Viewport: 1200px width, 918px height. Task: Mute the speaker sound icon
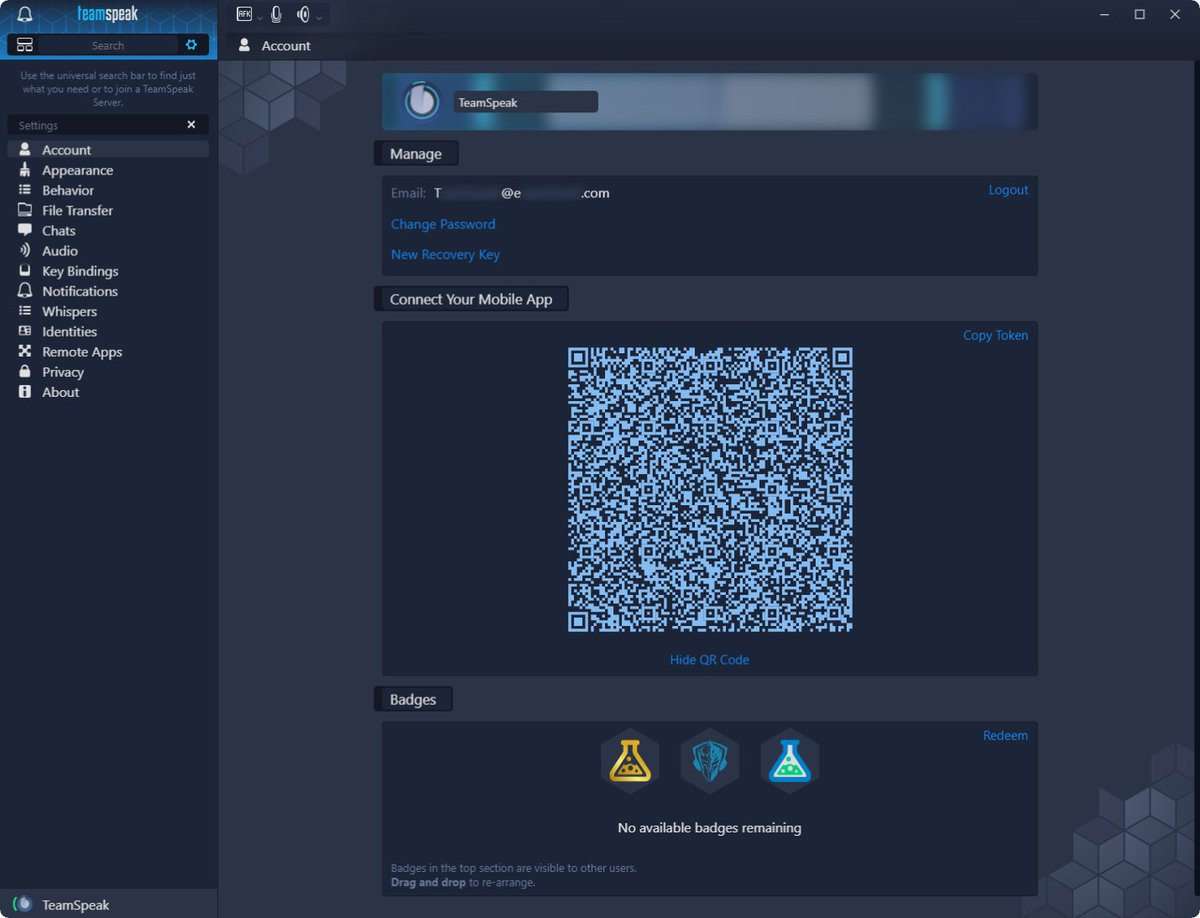pos(303,14)
